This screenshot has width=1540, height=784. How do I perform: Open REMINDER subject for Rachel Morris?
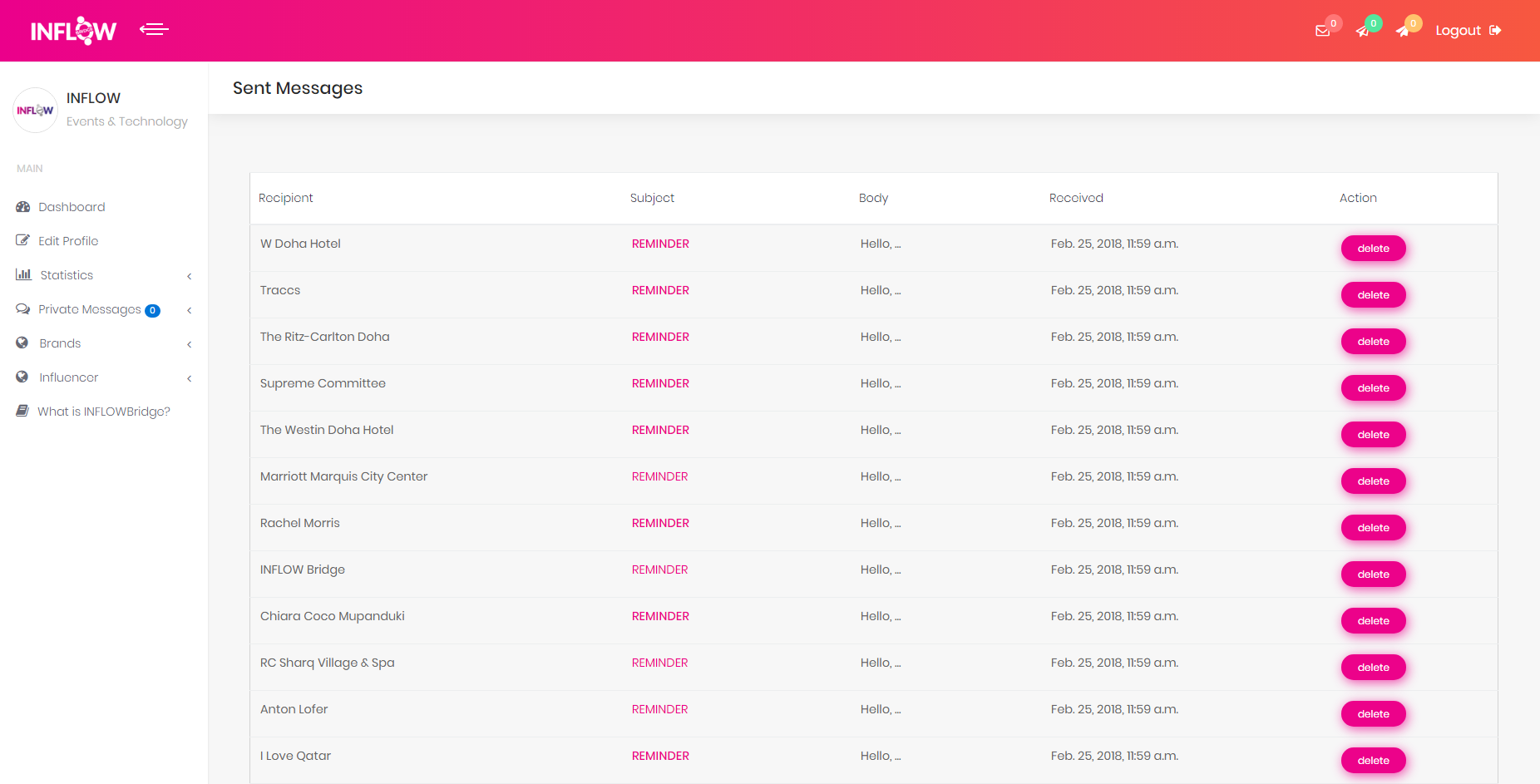(x=660, y=523)
